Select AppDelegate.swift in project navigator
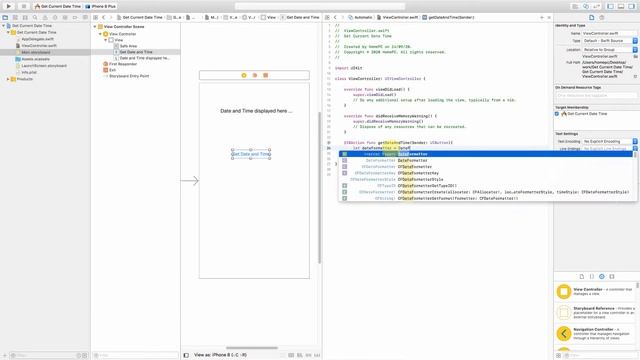 pyautogui.click(x=38, y=39)
